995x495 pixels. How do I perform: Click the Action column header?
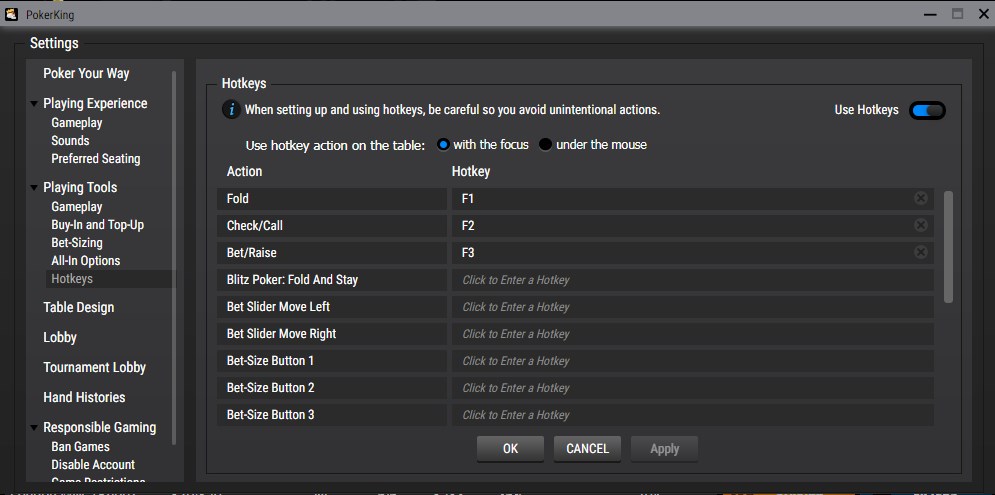(244, 171)
